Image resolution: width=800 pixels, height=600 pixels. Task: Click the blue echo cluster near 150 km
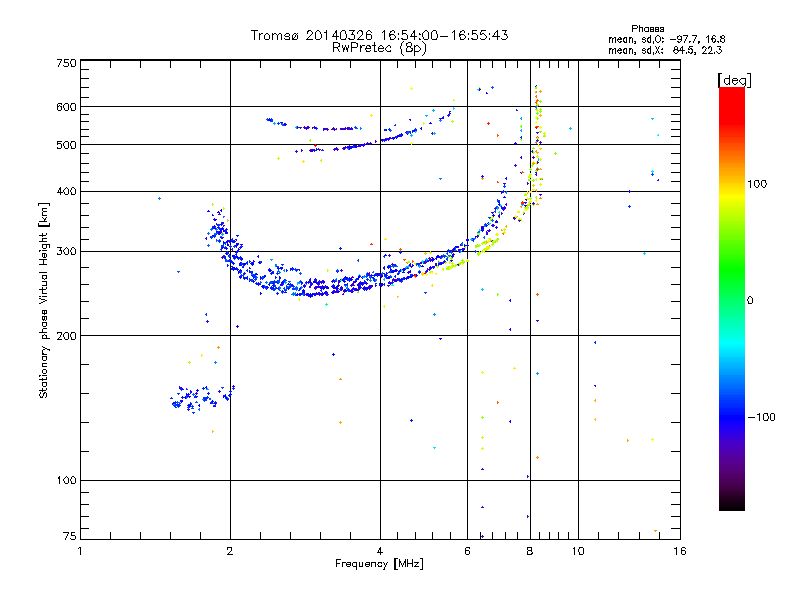click(x=202, y=398)
